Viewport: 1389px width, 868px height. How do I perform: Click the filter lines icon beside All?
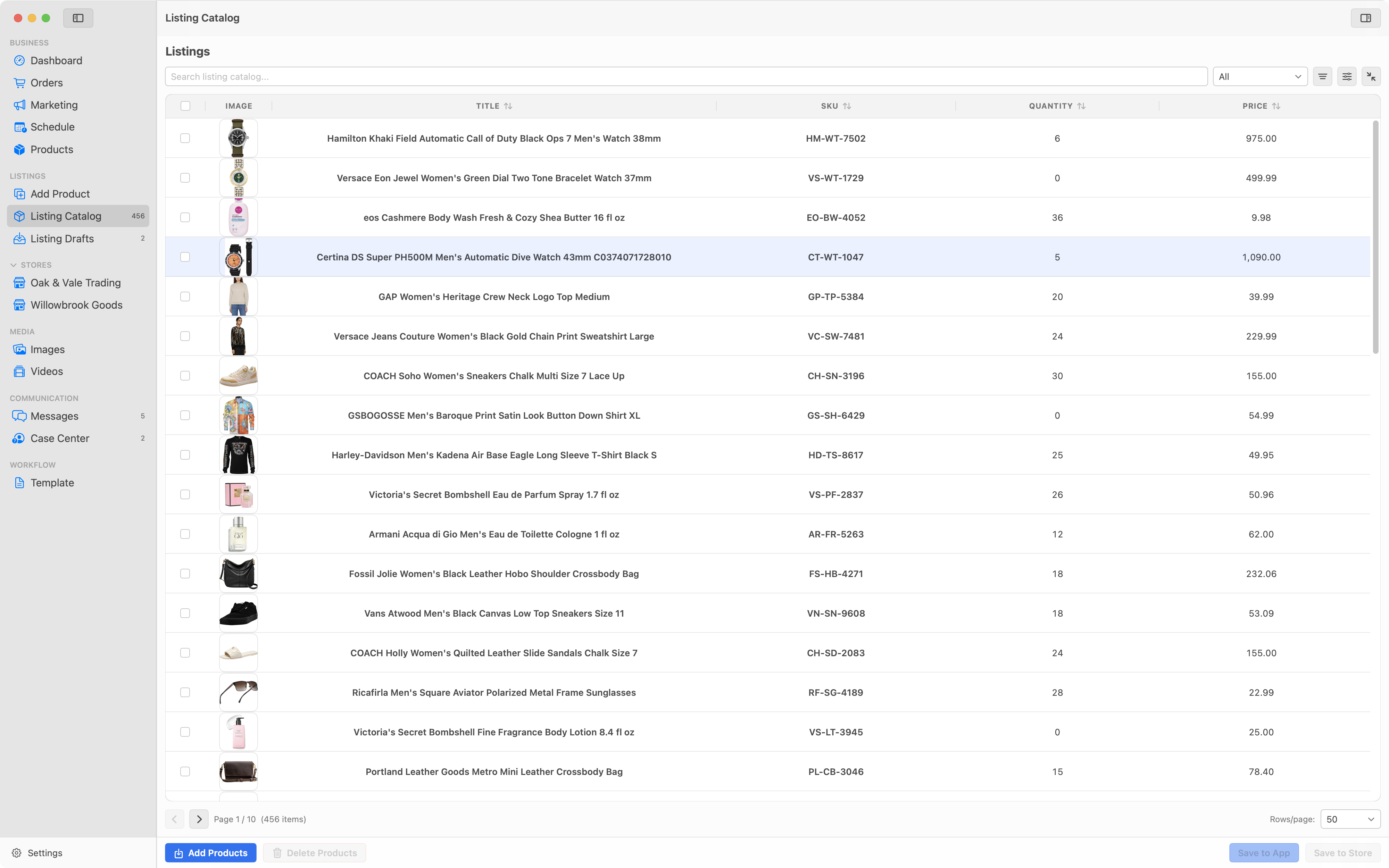pos(1322,76)
